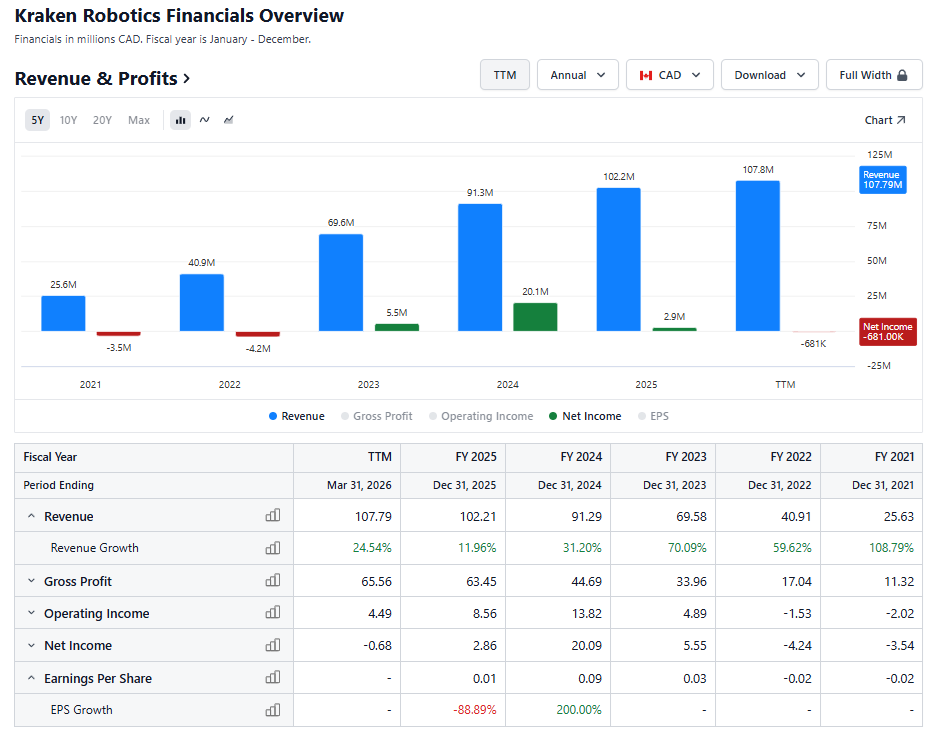
Task: Click the Canadian flag currency icon
Action: pos(646,76)
